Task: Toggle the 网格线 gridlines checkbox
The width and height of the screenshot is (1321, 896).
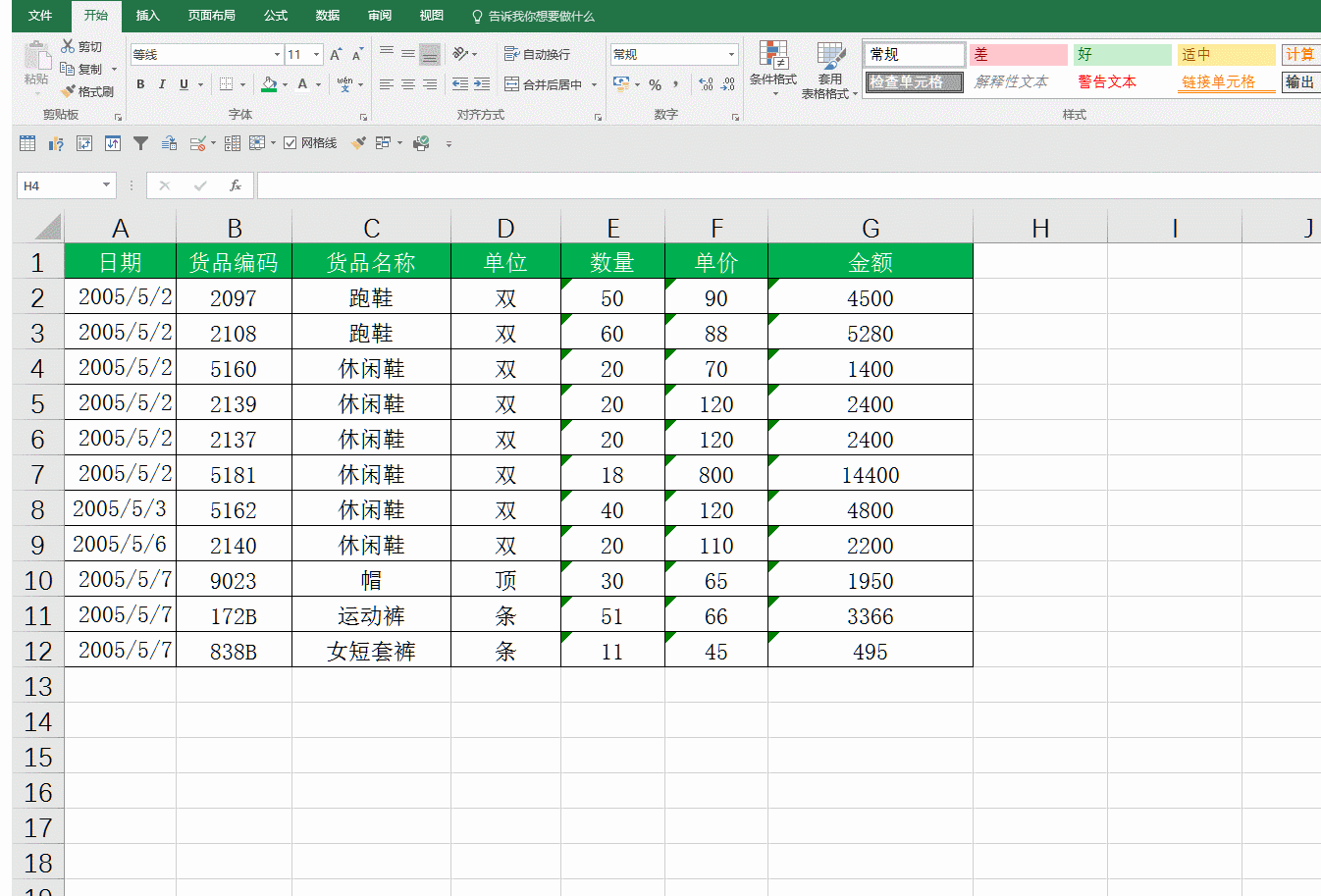Action: tap(291, 143)
